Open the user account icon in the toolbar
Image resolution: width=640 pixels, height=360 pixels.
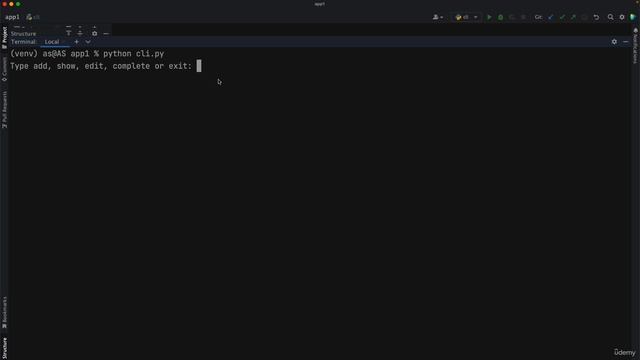tap(438, 17)
